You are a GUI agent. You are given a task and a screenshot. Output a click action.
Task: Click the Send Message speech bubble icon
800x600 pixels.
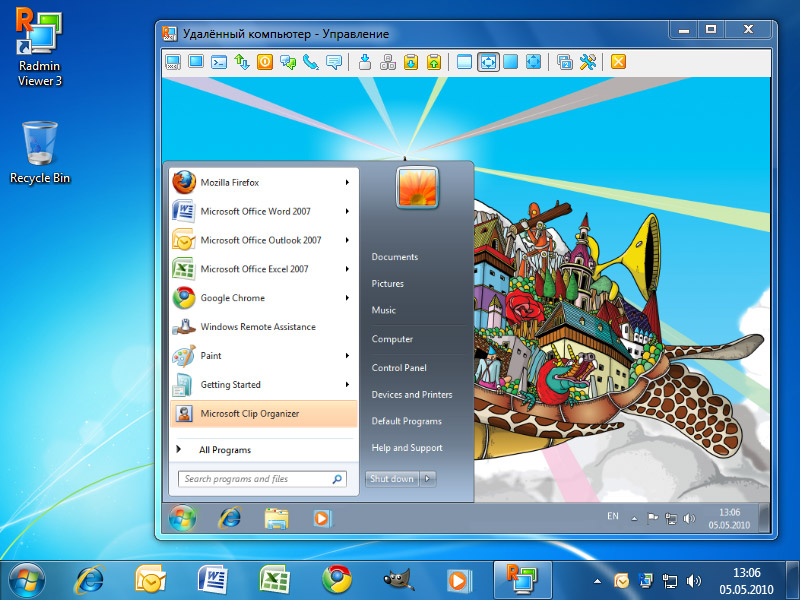point(334,62)
